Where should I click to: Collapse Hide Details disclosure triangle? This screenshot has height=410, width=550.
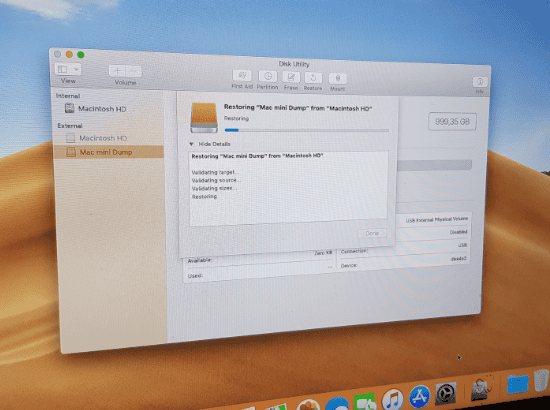point(191,144)
